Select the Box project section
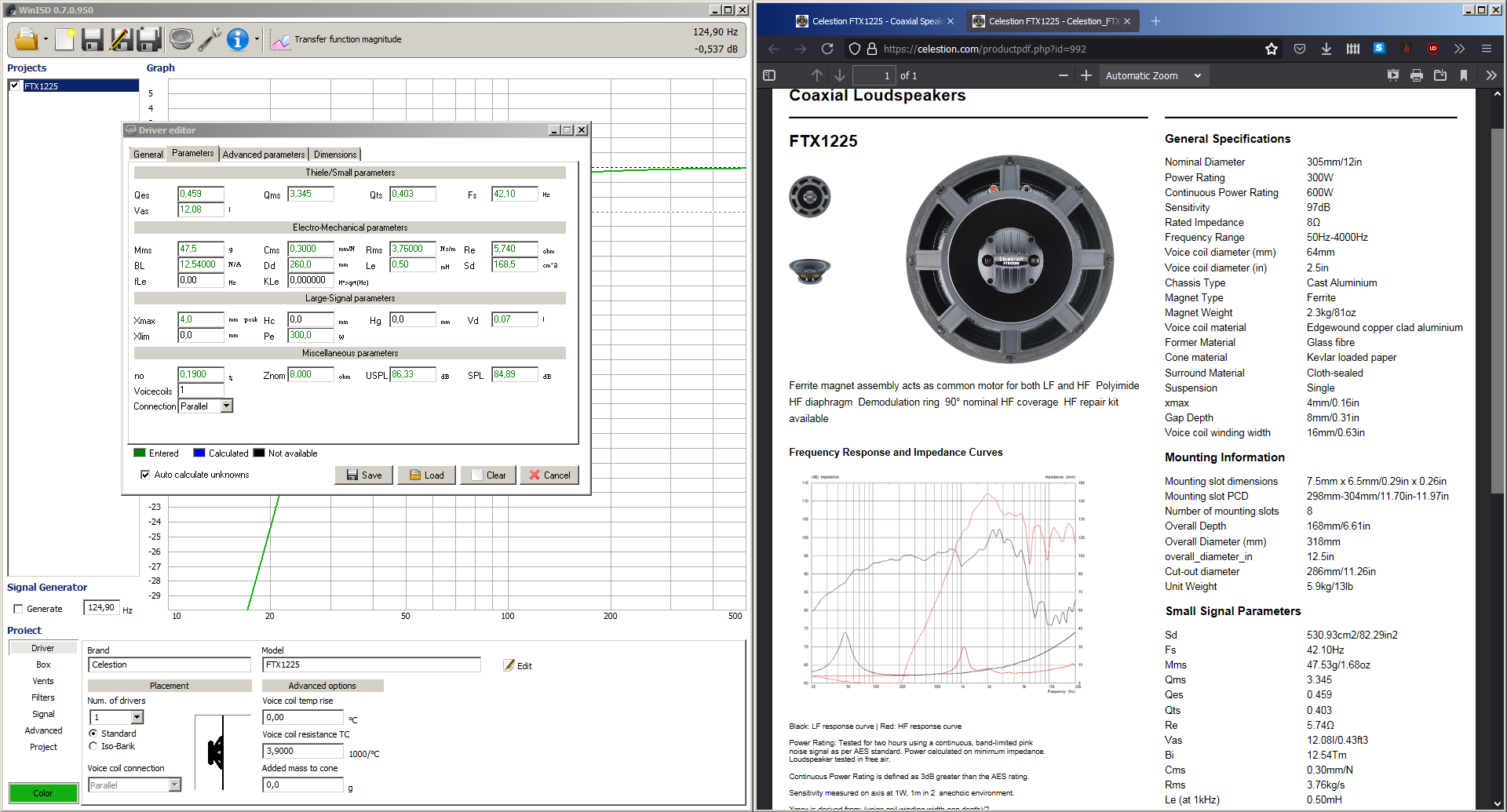The width and height of the screenshot is (1507, 812). tap(43, 665)
